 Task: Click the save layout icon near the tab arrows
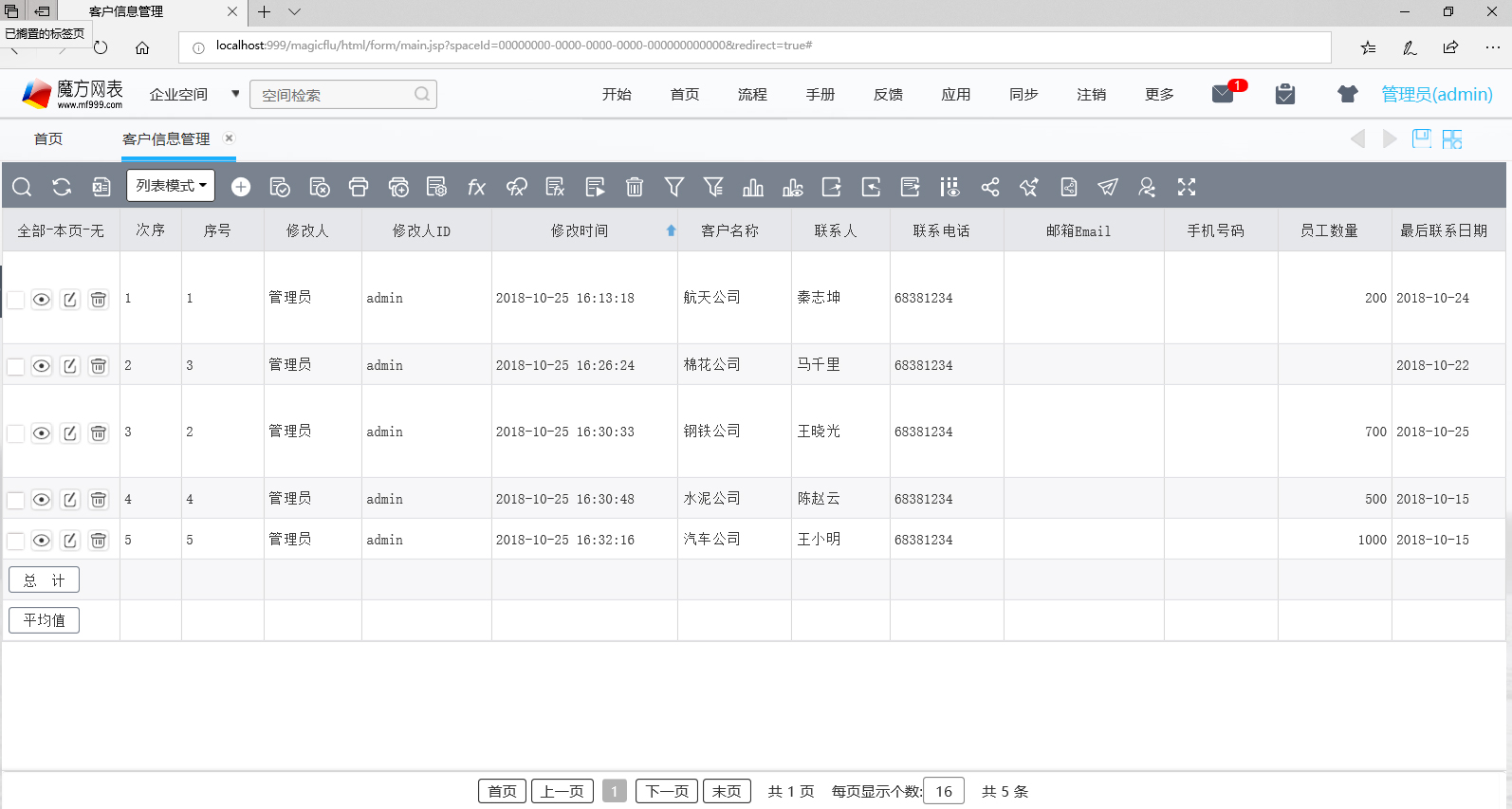coord(1421,138)
